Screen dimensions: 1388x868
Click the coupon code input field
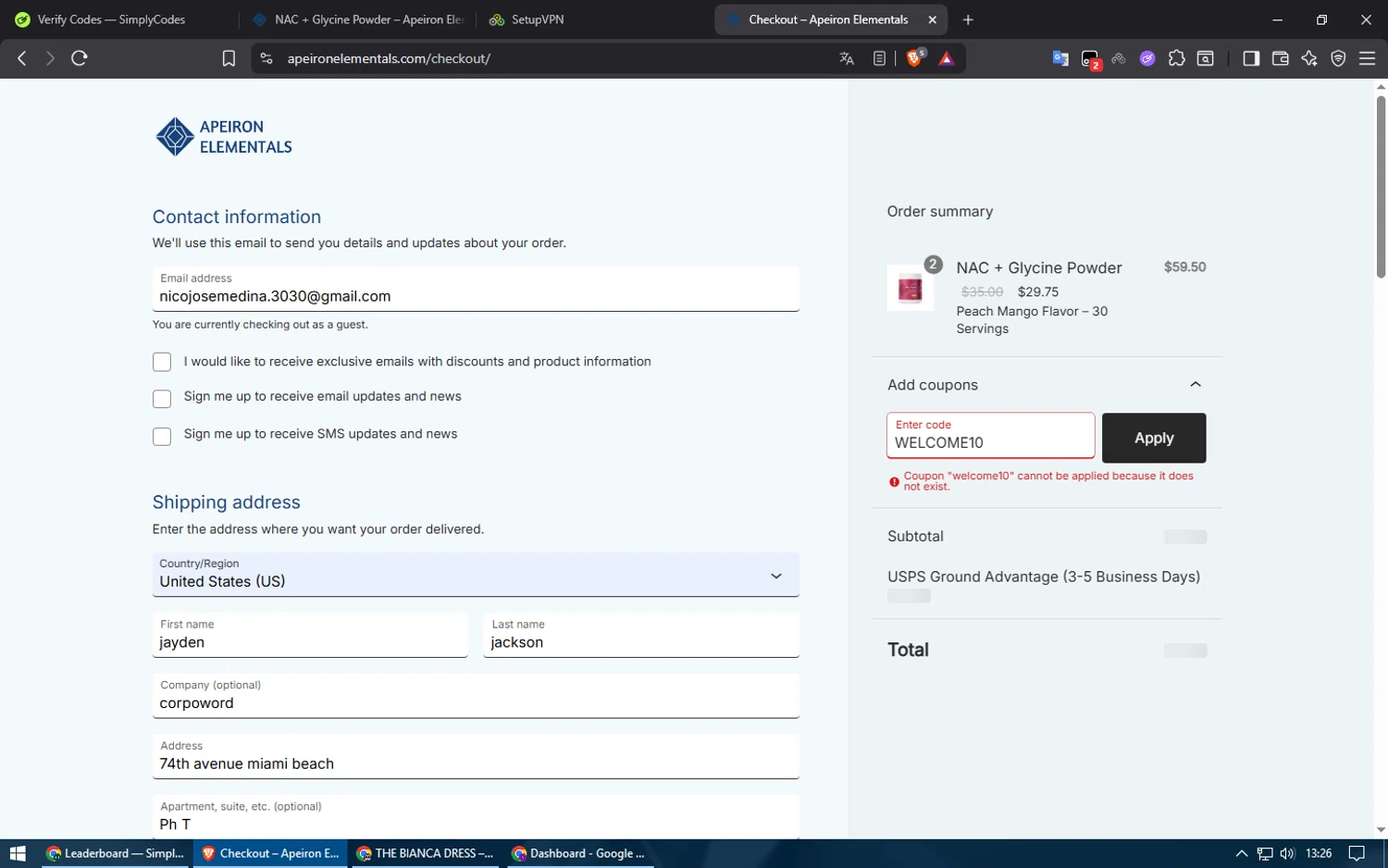pyautogui.click(x=990, y=436)
